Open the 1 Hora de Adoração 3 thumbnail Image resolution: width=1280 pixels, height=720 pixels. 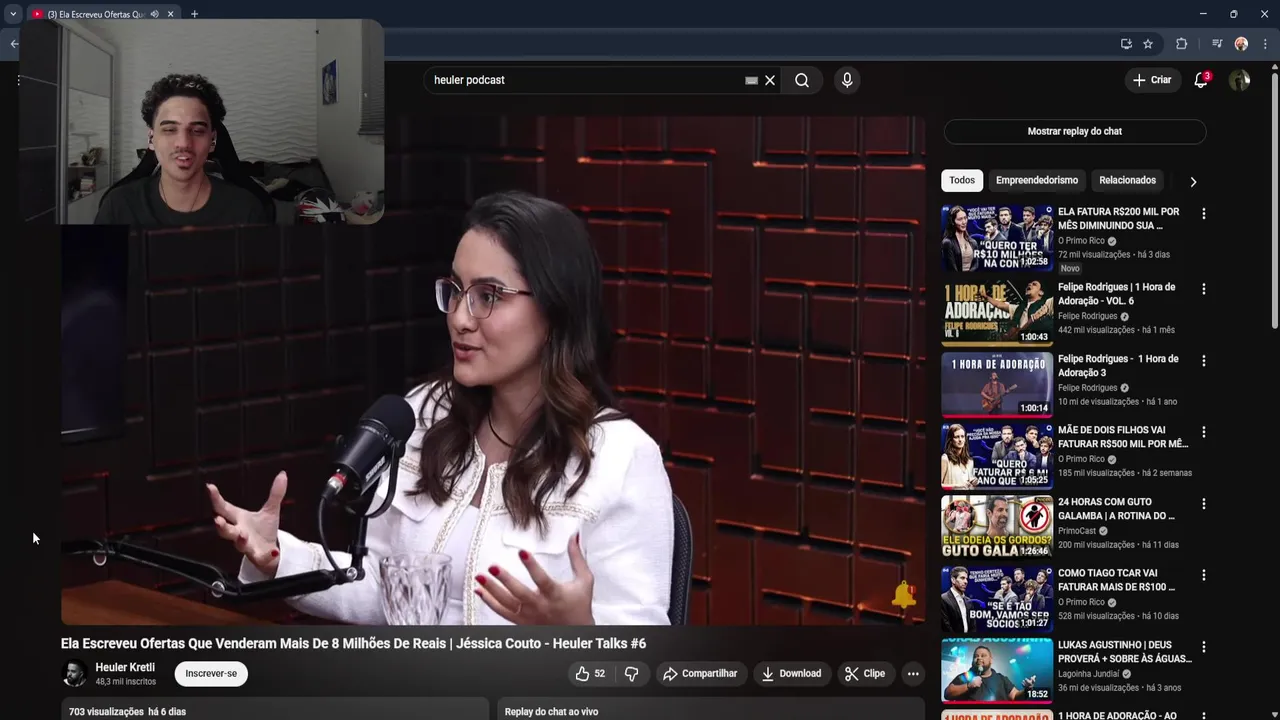tap(997, 385)
